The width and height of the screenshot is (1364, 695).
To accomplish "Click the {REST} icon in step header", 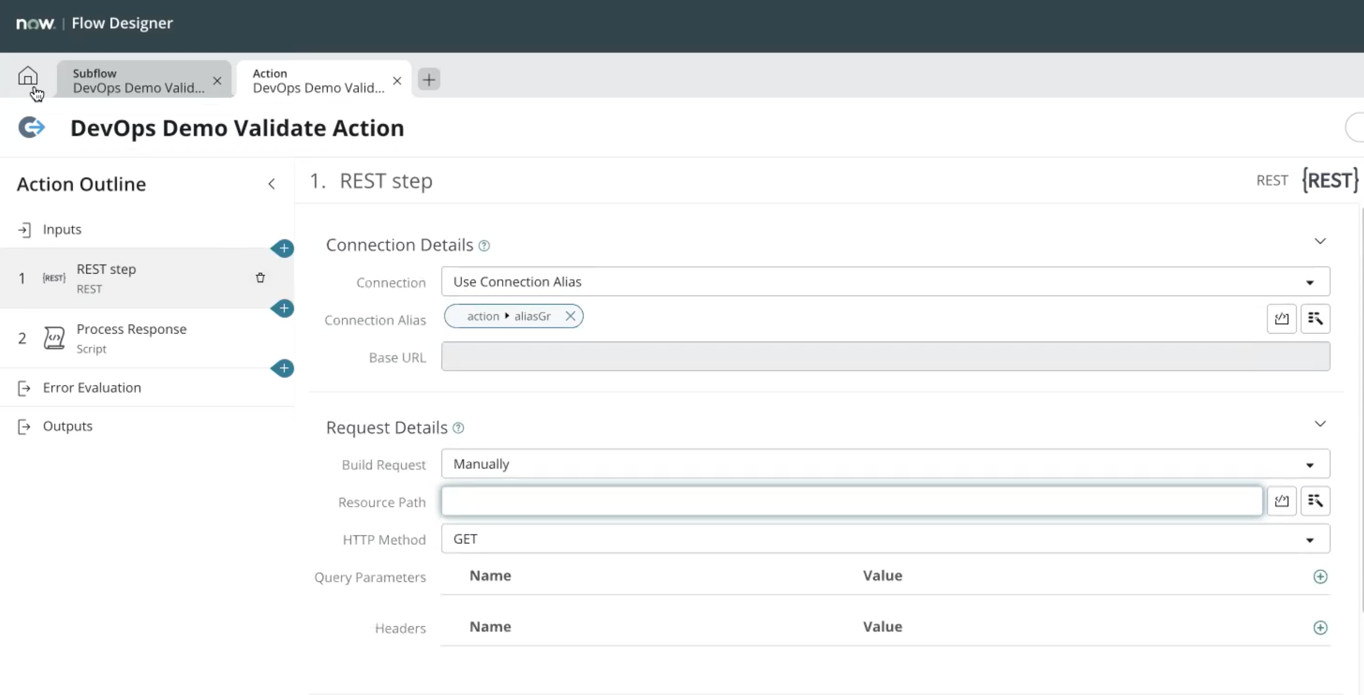I will click(1330, 180).
